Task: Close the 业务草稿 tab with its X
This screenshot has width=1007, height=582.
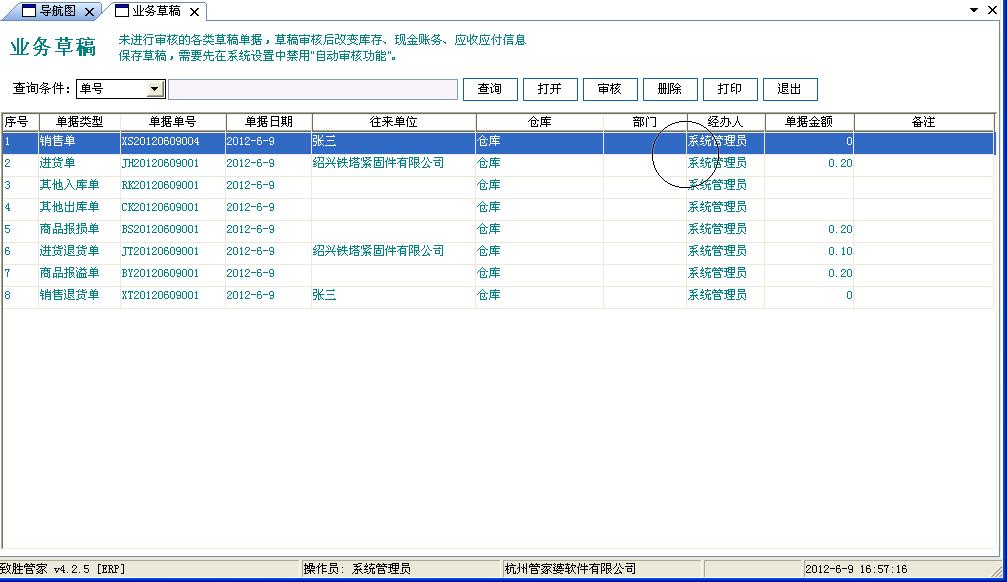Action: point(195,12)
